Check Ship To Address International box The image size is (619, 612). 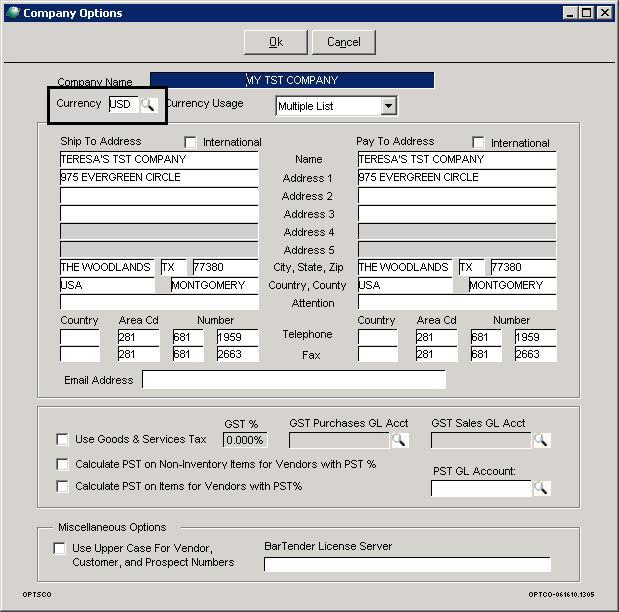[190, 142]
